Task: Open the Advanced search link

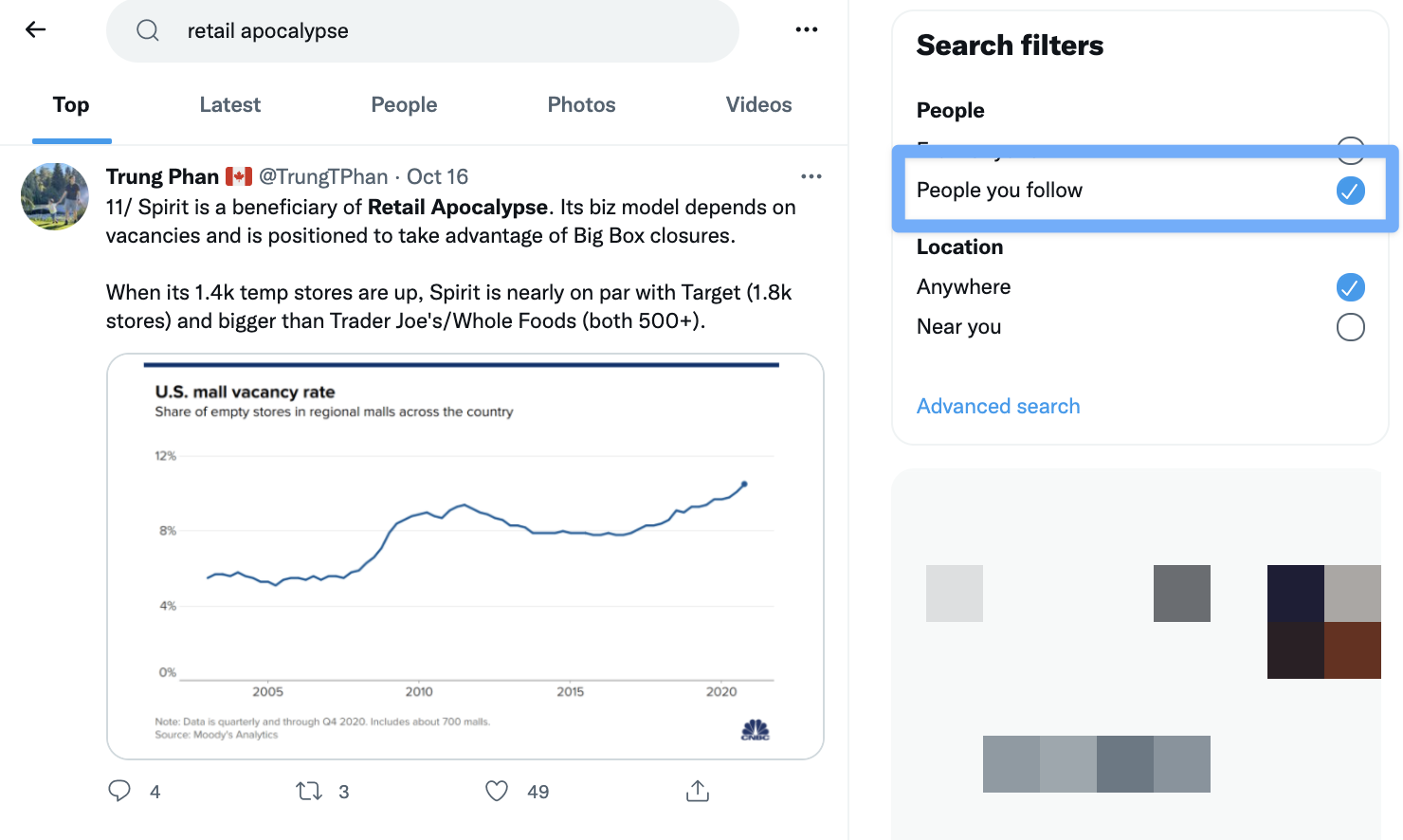Action: [x=998, y=406]
